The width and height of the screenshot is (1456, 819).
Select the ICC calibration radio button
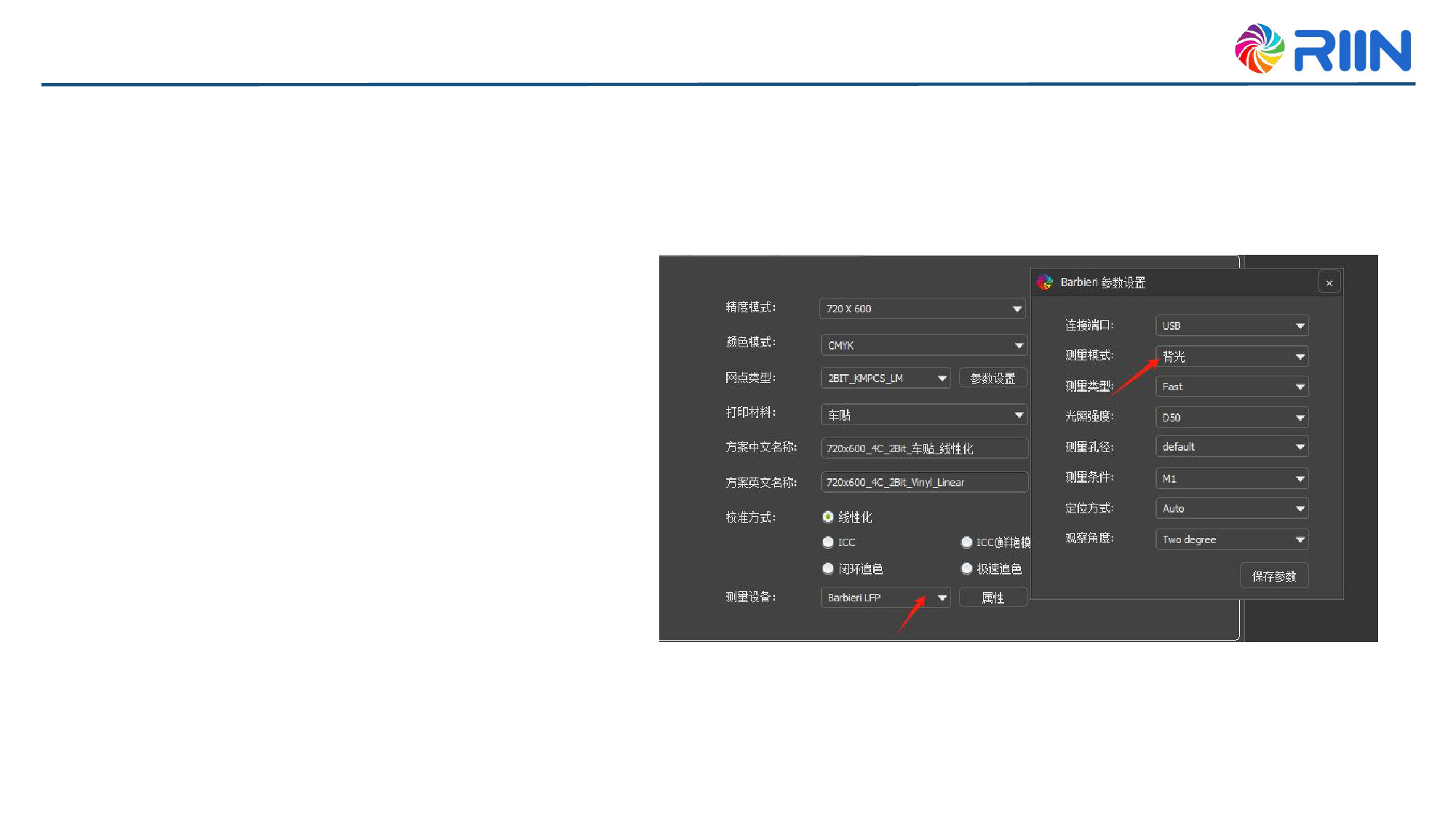828,542
